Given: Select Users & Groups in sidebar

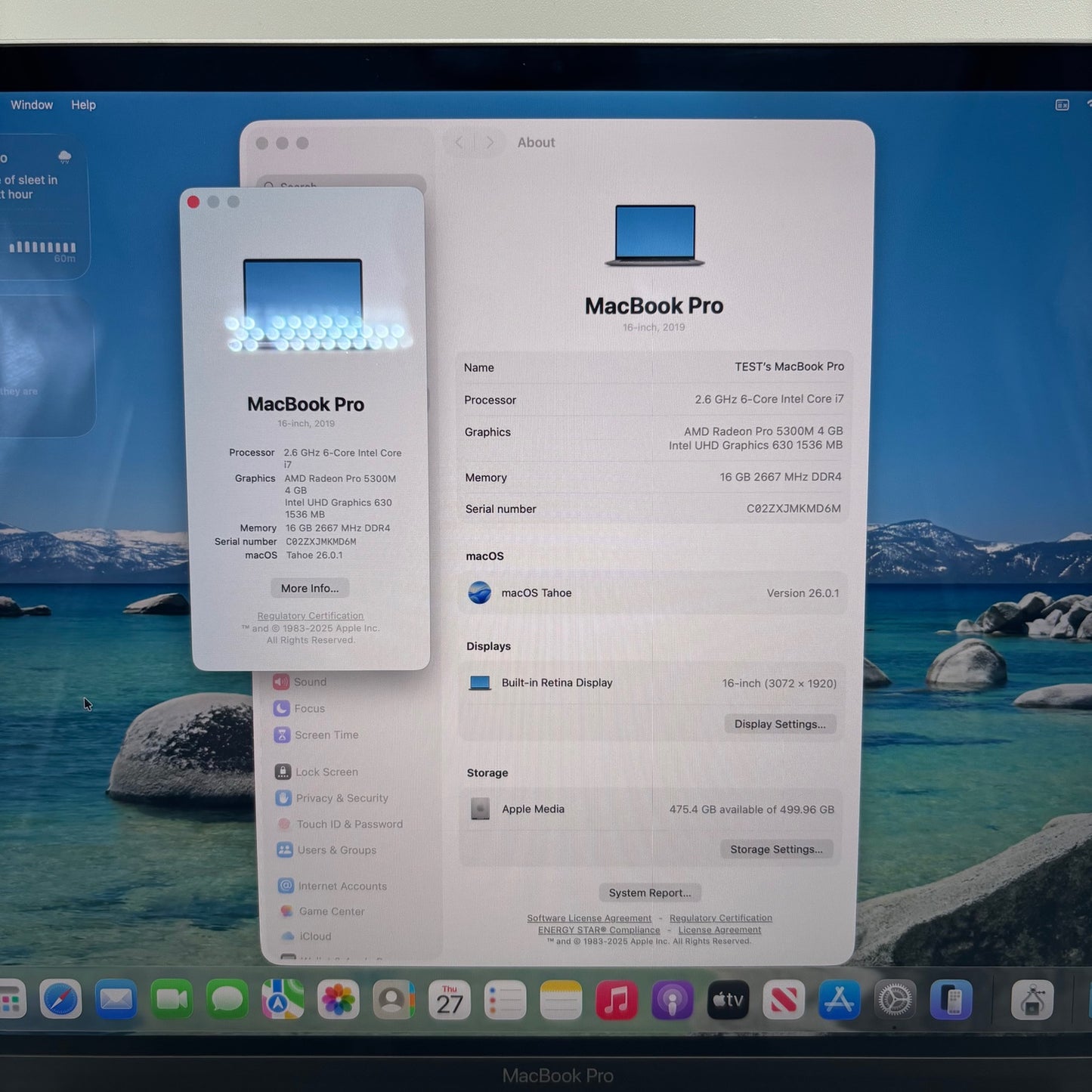Looking at the screenshot, I should 336,850.
